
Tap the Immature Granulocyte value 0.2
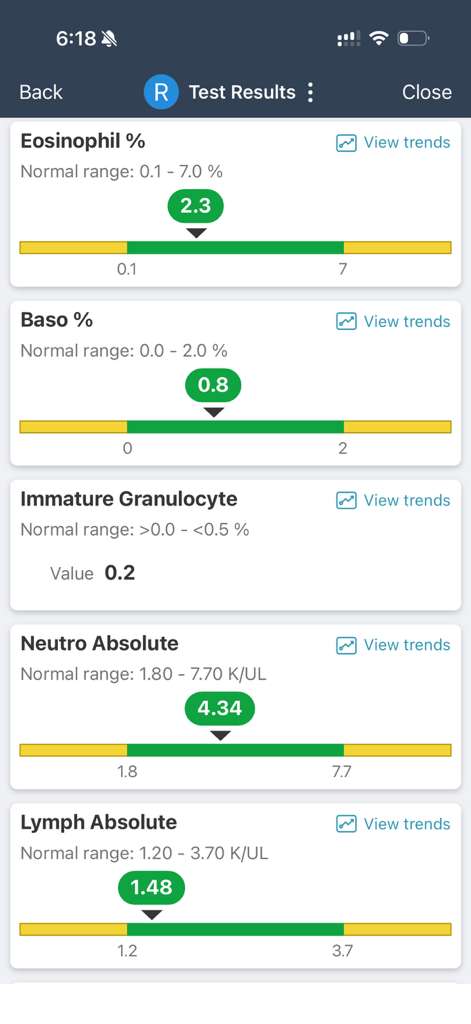120,573
